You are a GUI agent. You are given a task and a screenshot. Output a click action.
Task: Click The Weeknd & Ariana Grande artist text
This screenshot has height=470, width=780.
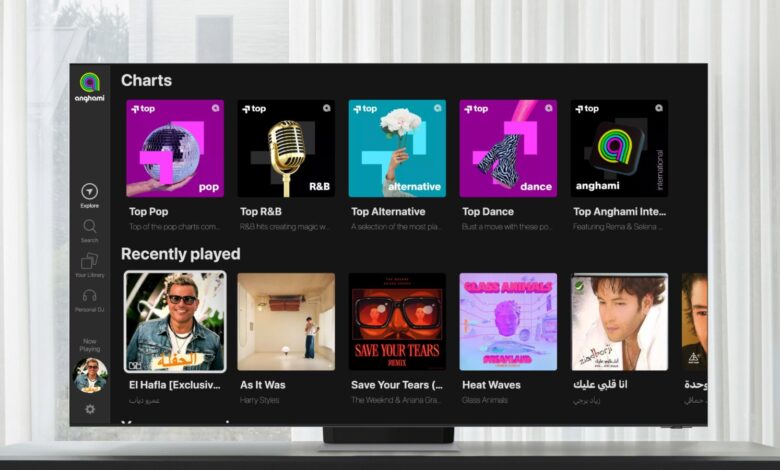point(396,400)
